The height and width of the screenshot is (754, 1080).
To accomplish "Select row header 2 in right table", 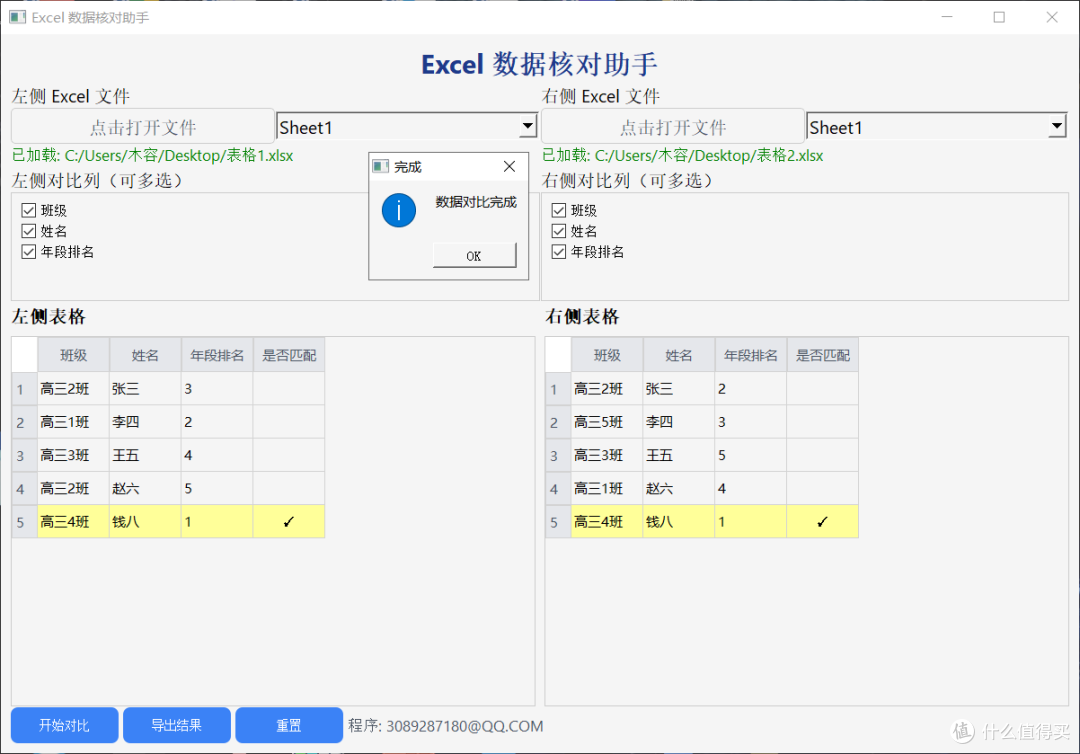I will [558, 422].
